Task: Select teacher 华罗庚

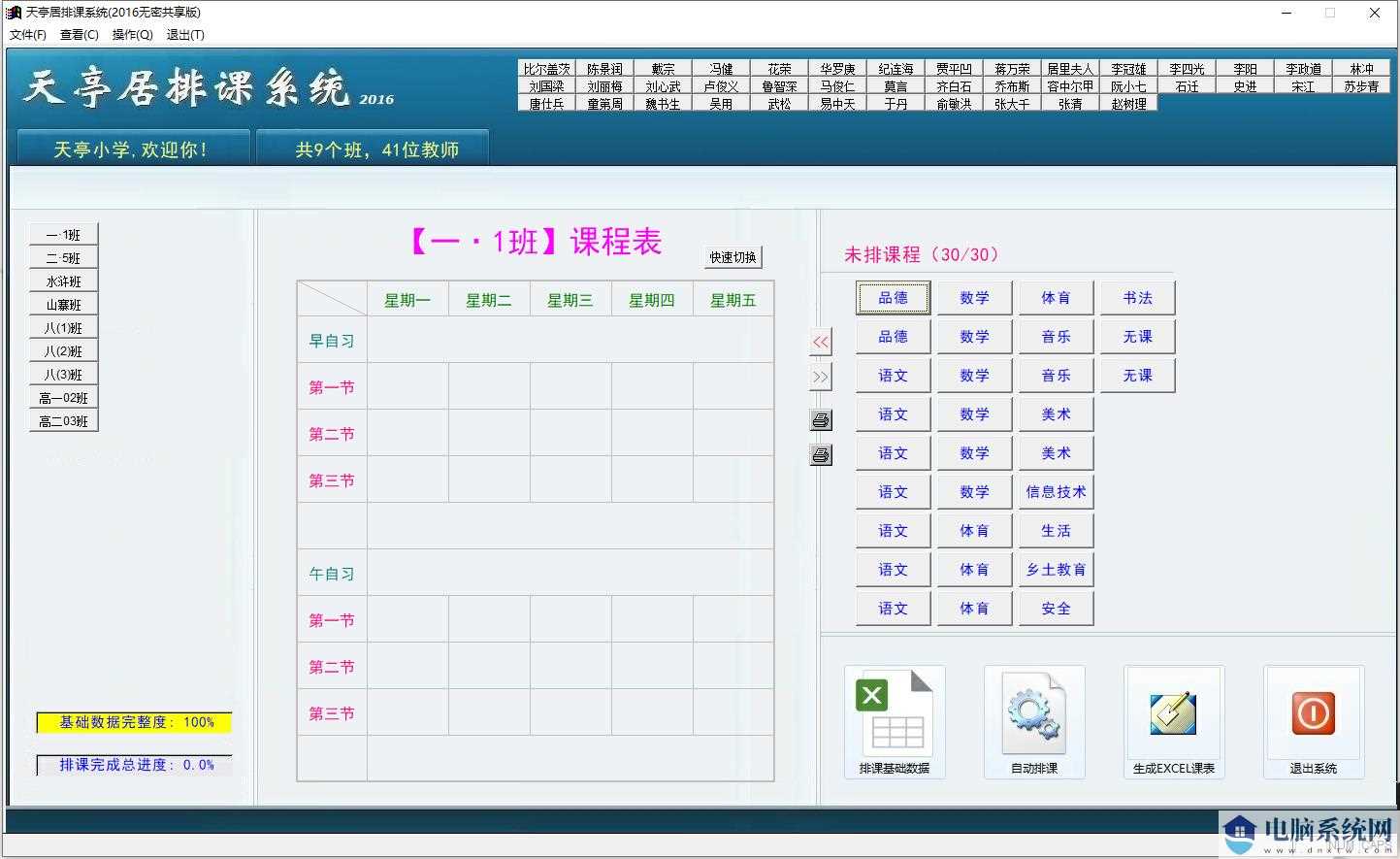Action: [x=838, y=69]
